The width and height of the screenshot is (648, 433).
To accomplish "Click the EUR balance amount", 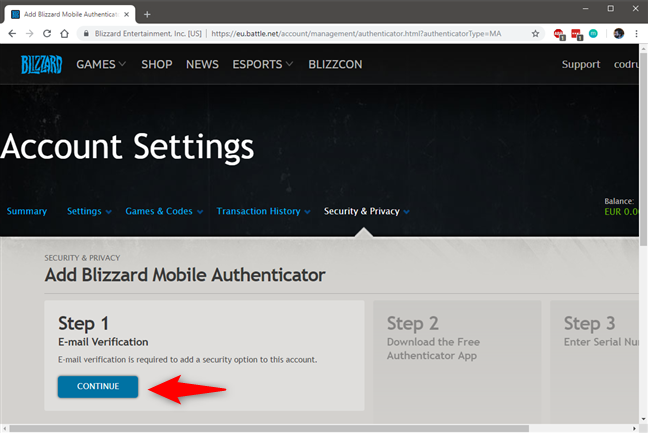I will tap(622, 212).
